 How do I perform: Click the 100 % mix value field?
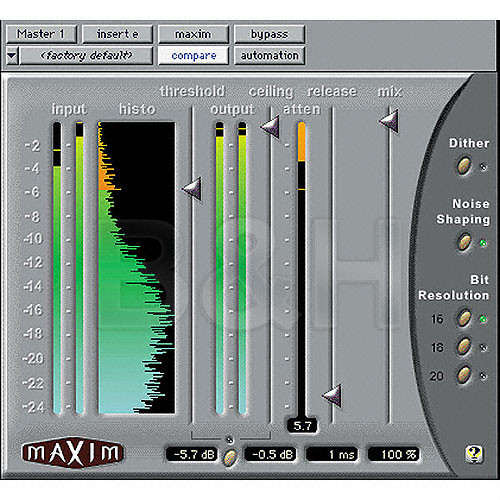(x=394, y=454)
